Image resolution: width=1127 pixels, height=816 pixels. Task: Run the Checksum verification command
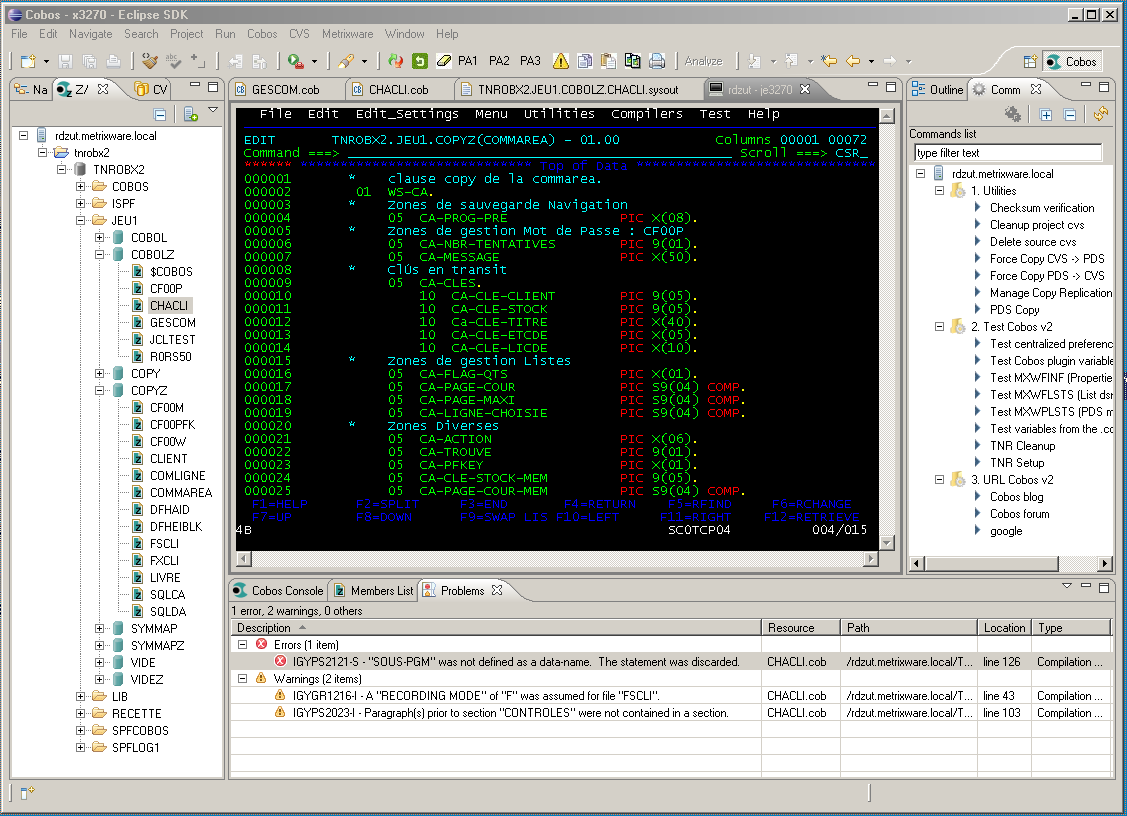1041,208
